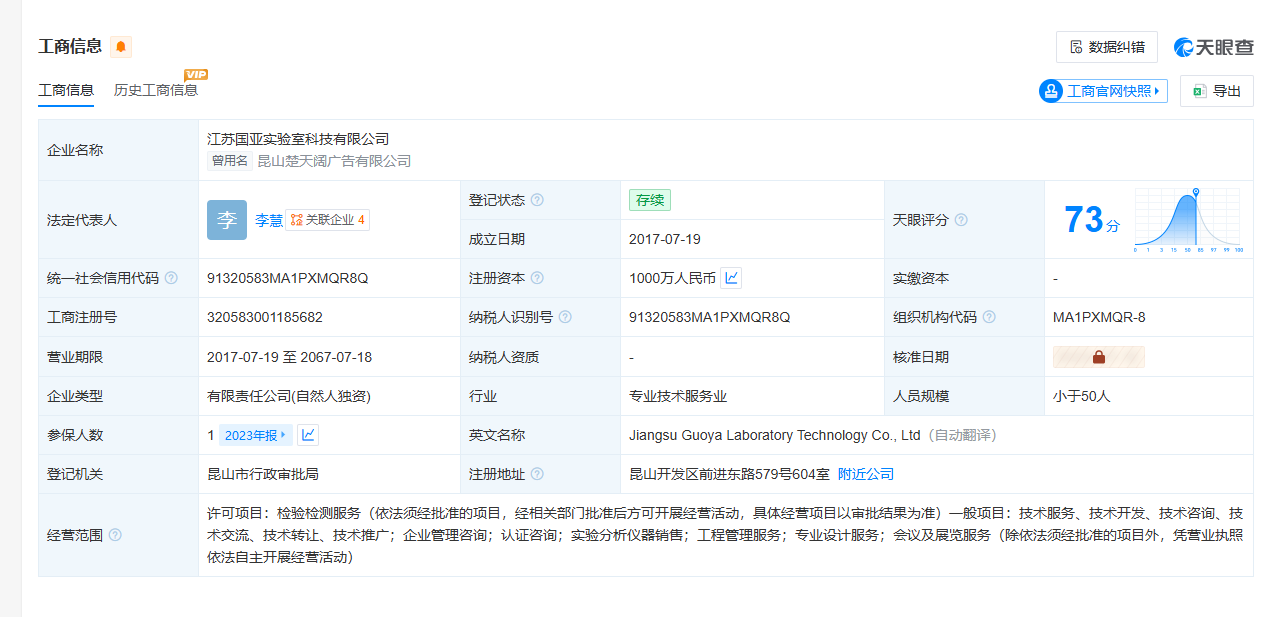
Task: Click the 天眼评分 score distribution chart
Action: [x=1188, y=220]
